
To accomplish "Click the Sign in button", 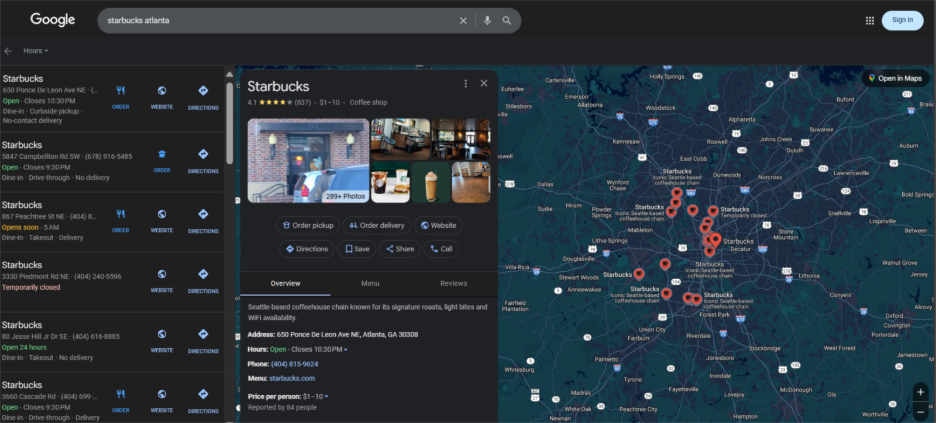I will point(902,20).
